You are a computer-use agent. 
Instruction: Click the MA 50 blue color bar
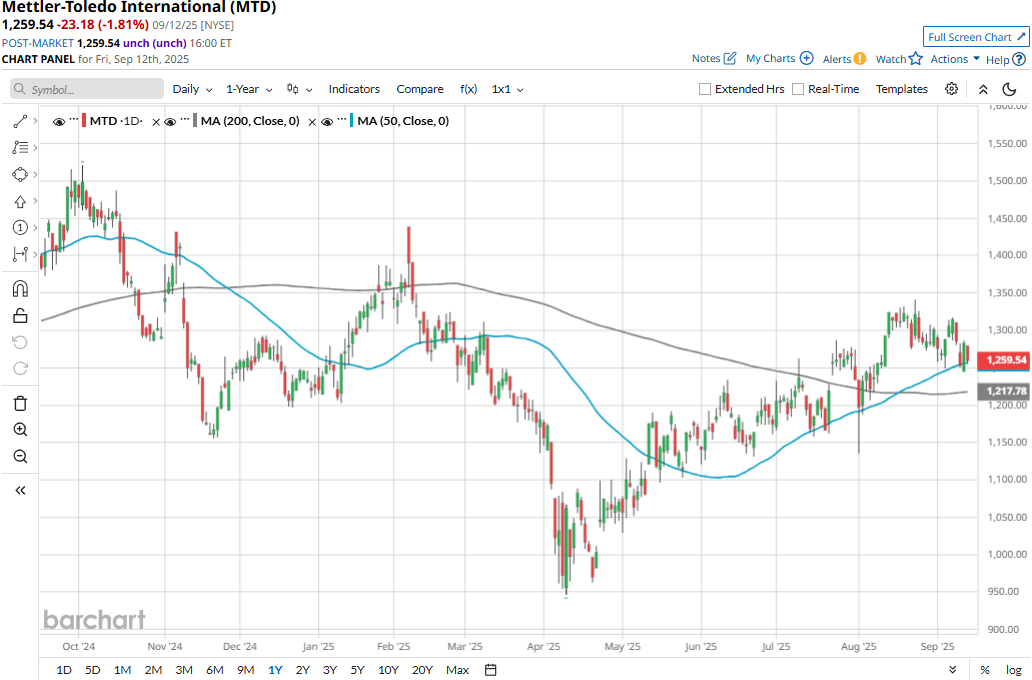(x=351, y=121)
